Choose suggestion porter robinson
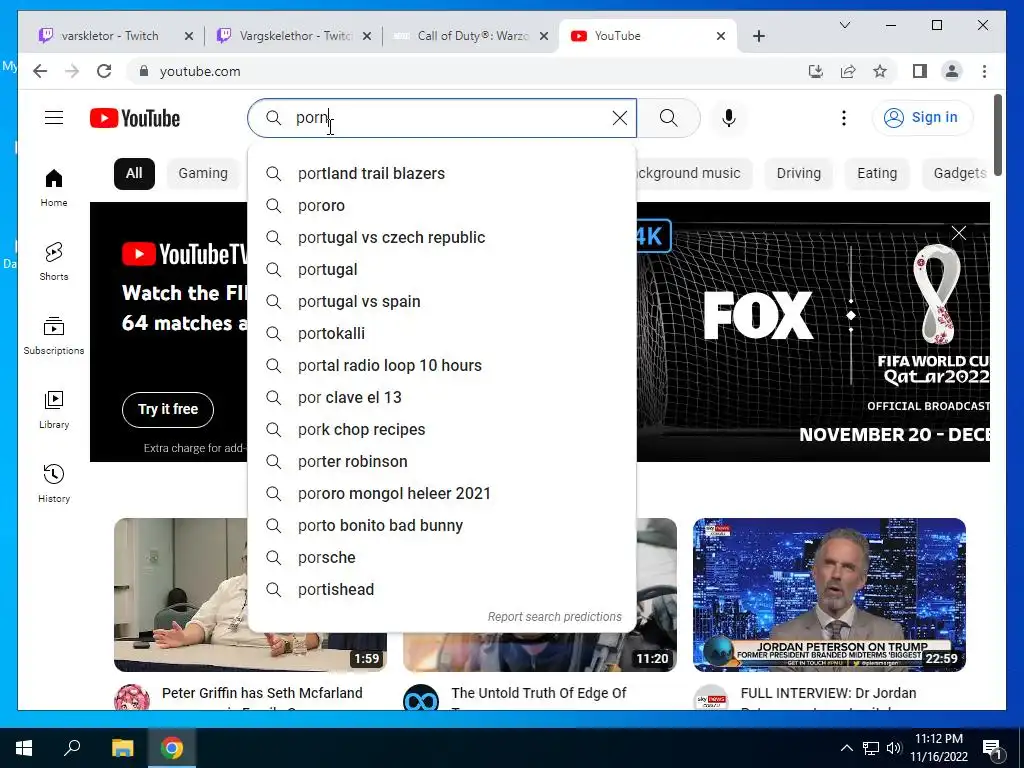Viewport: 1024px width, 768px height. [x=442, y=461]
